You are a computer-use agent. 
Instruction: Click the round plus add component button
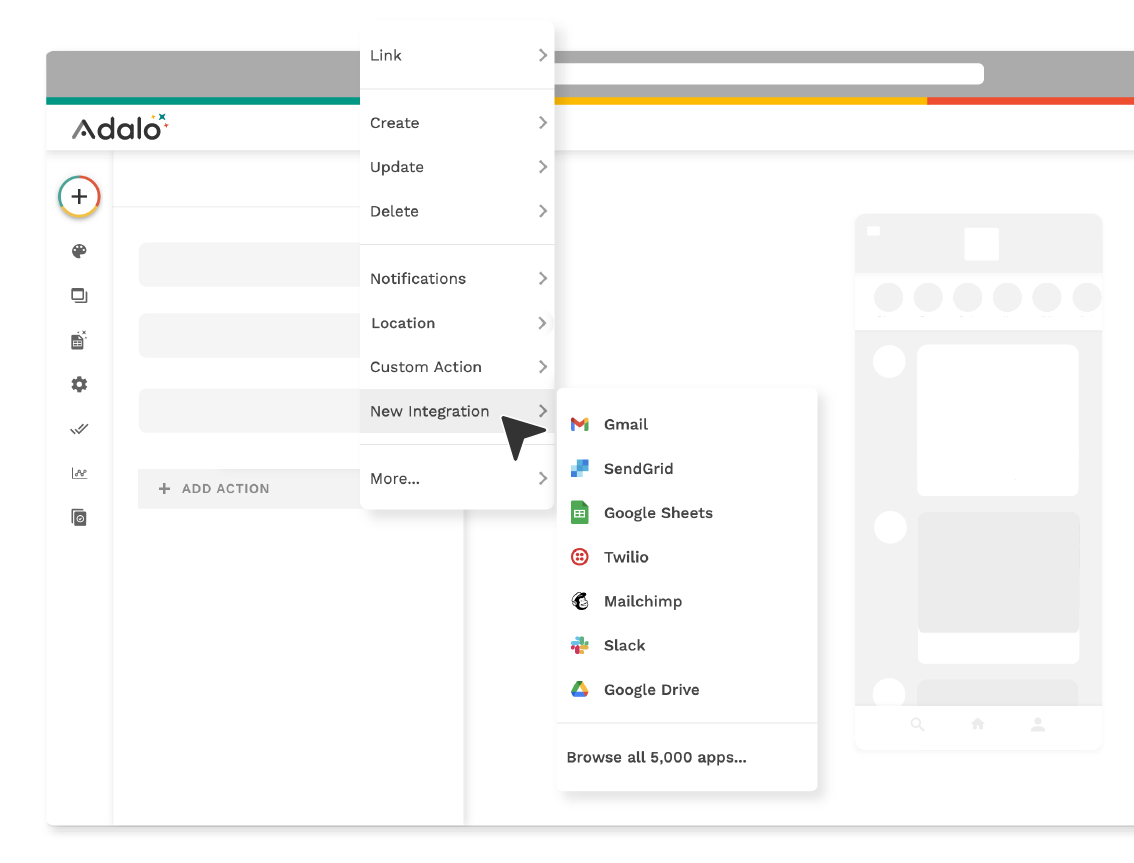pos(79,196)
